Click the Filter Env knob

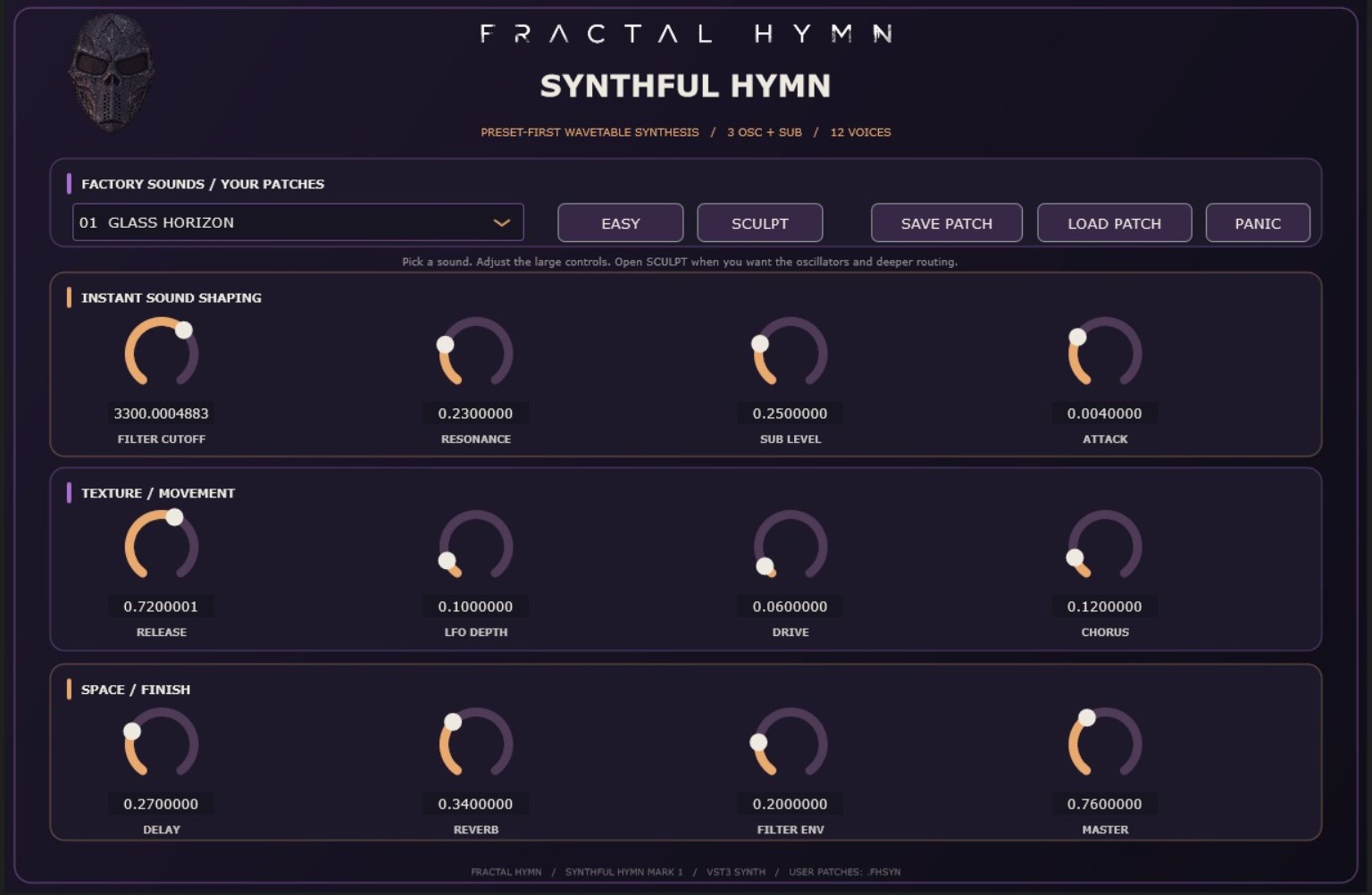[791, 743]
